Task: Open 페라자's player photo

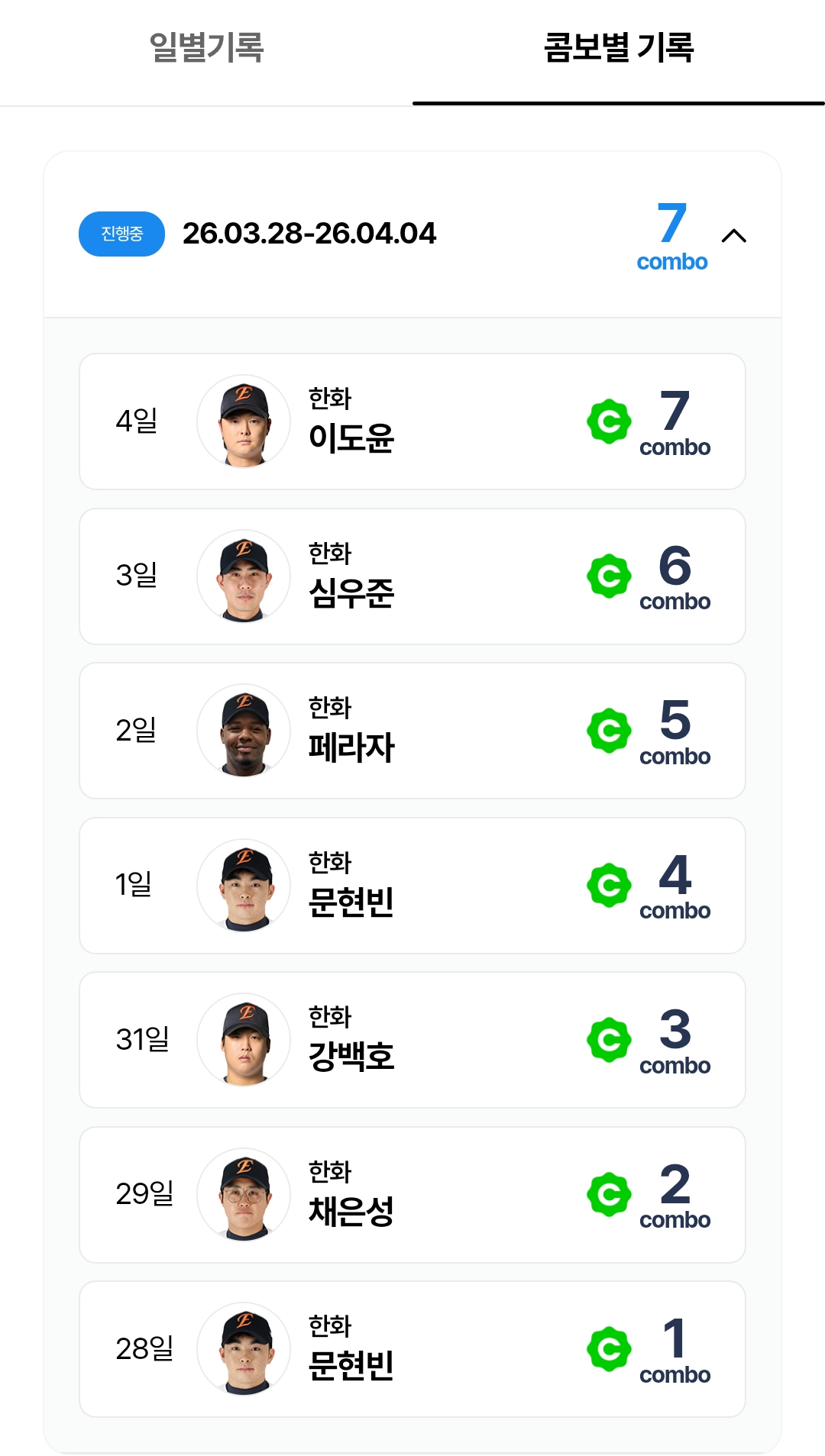Action: tap(244, 731)
